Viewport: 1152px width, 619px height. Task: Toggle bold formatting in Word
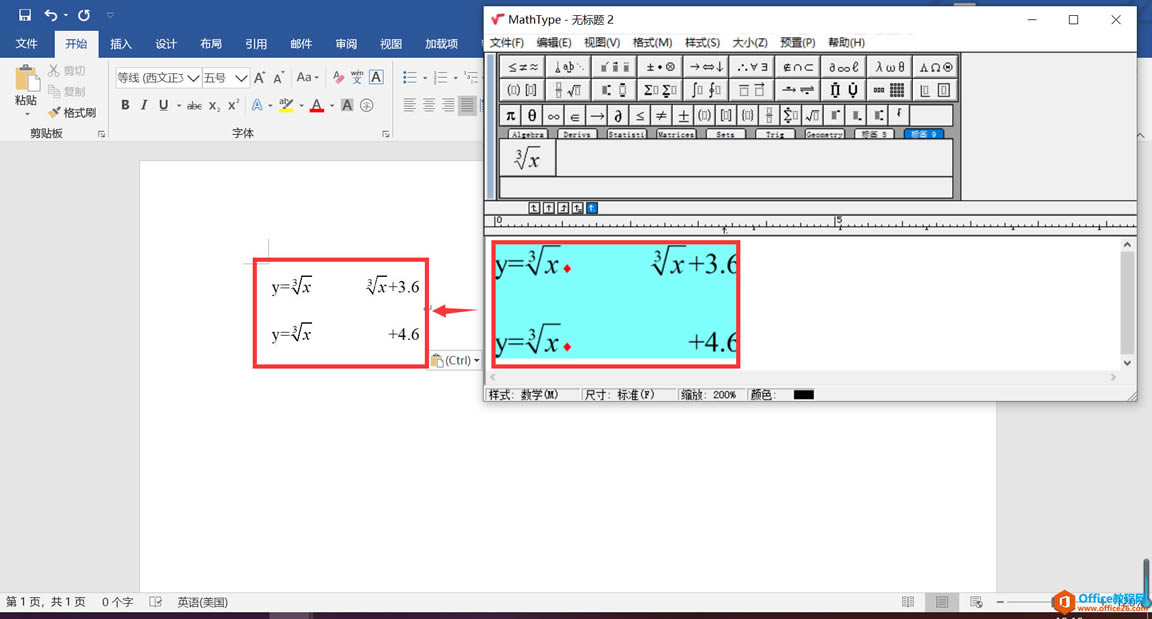[125, 105]
